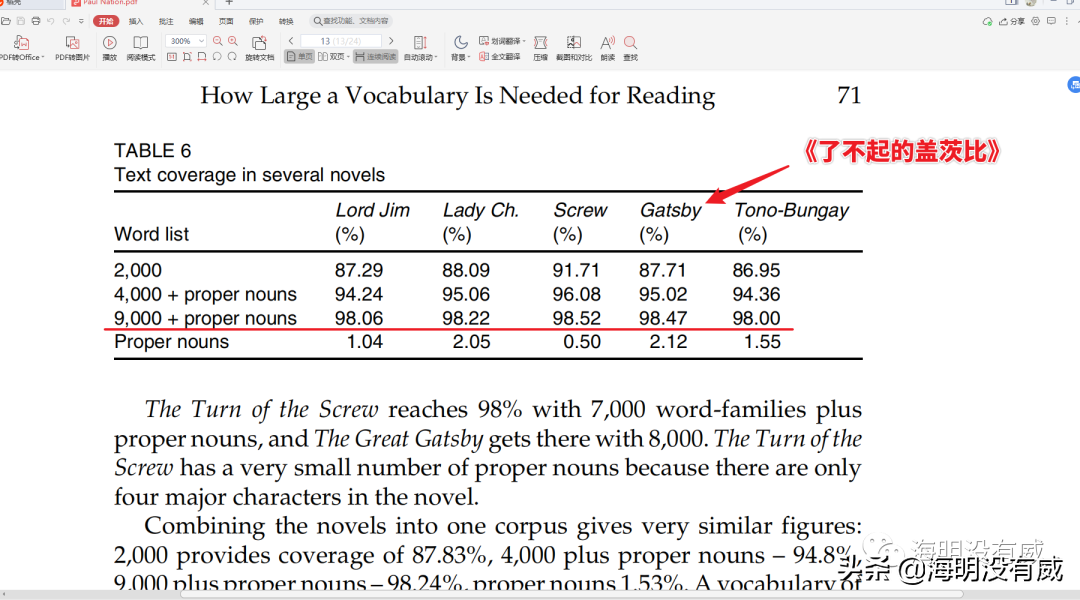
Task: Close the Paul Nation.pdf tab
Action: [x=205, y=3]
